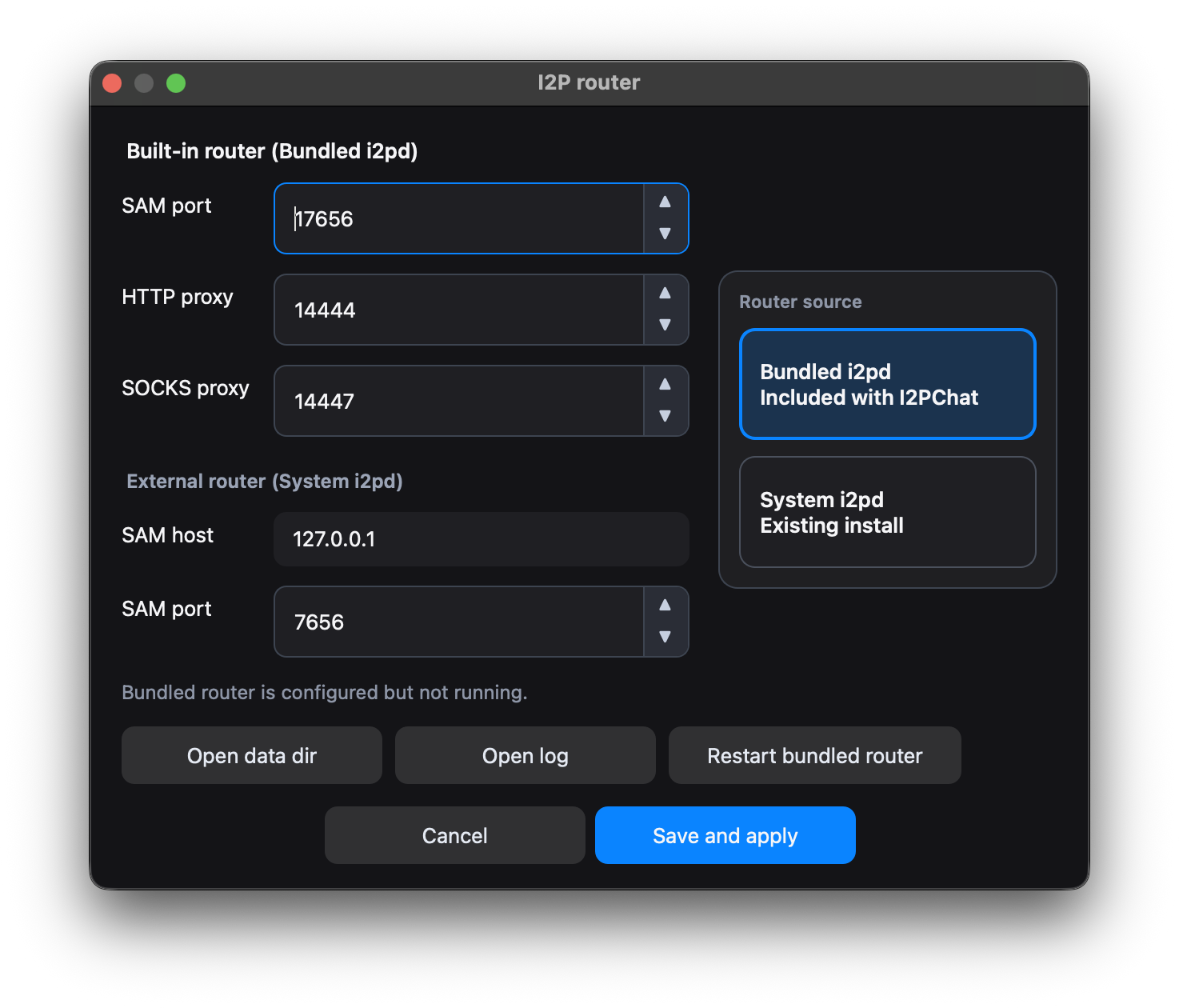This screenshot has width=1179, height=1008.
Task: Close the I2P router window
Action: tap(112, 83)
